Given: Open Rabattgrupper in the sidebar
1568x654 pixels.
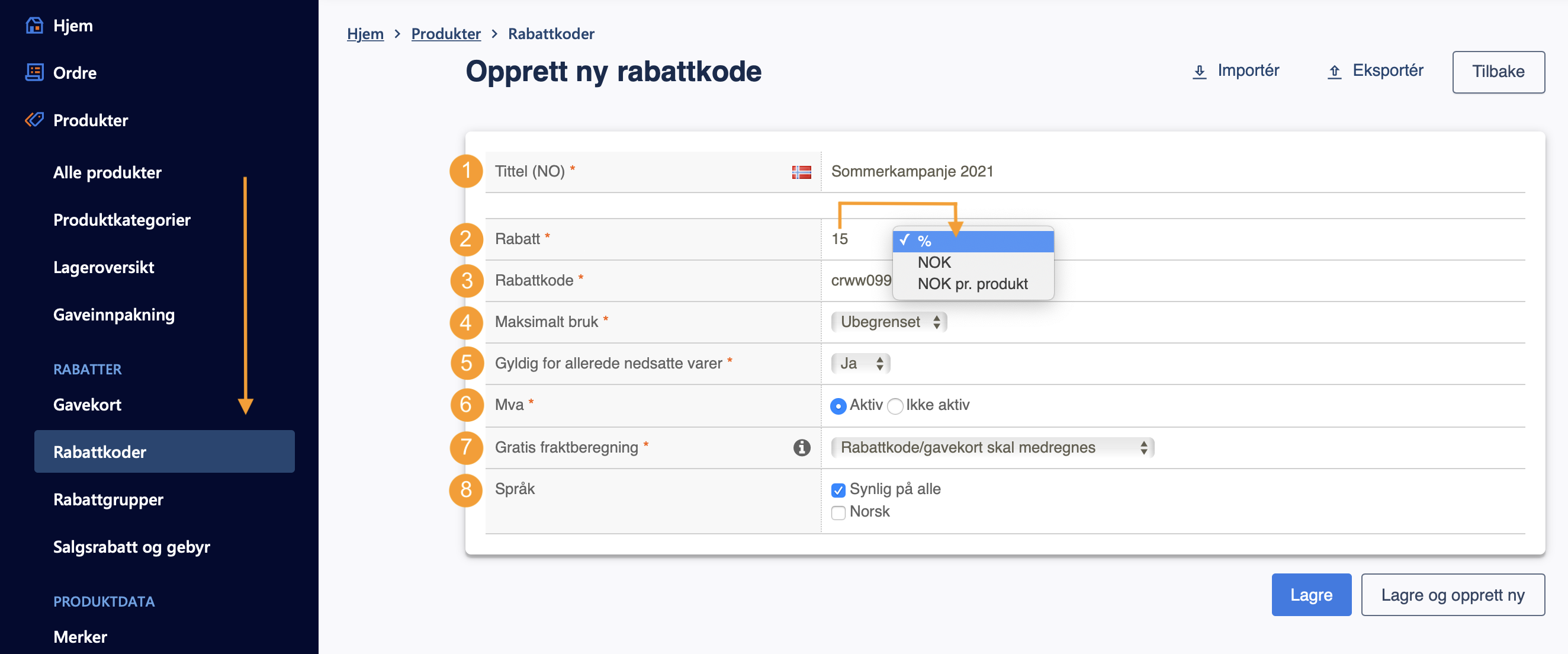Looking at the screenshot, I should pos(108,499).
